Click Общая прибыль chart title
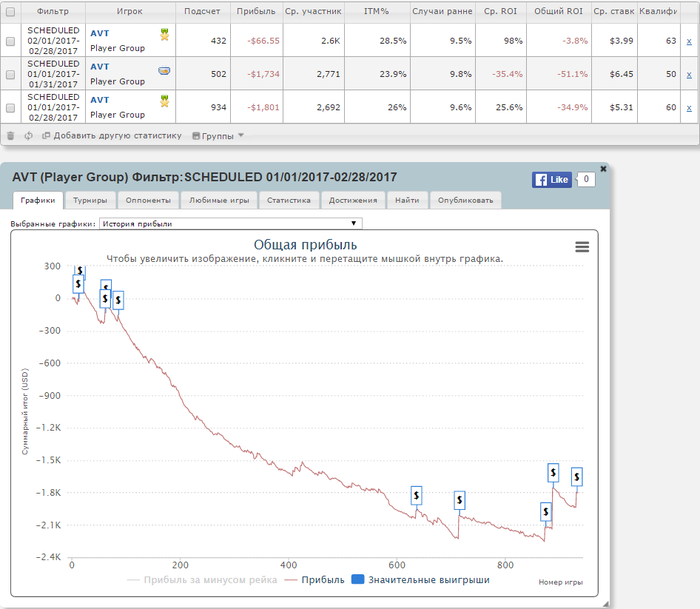This screenshot has height=609, width=700. (305, 245)
